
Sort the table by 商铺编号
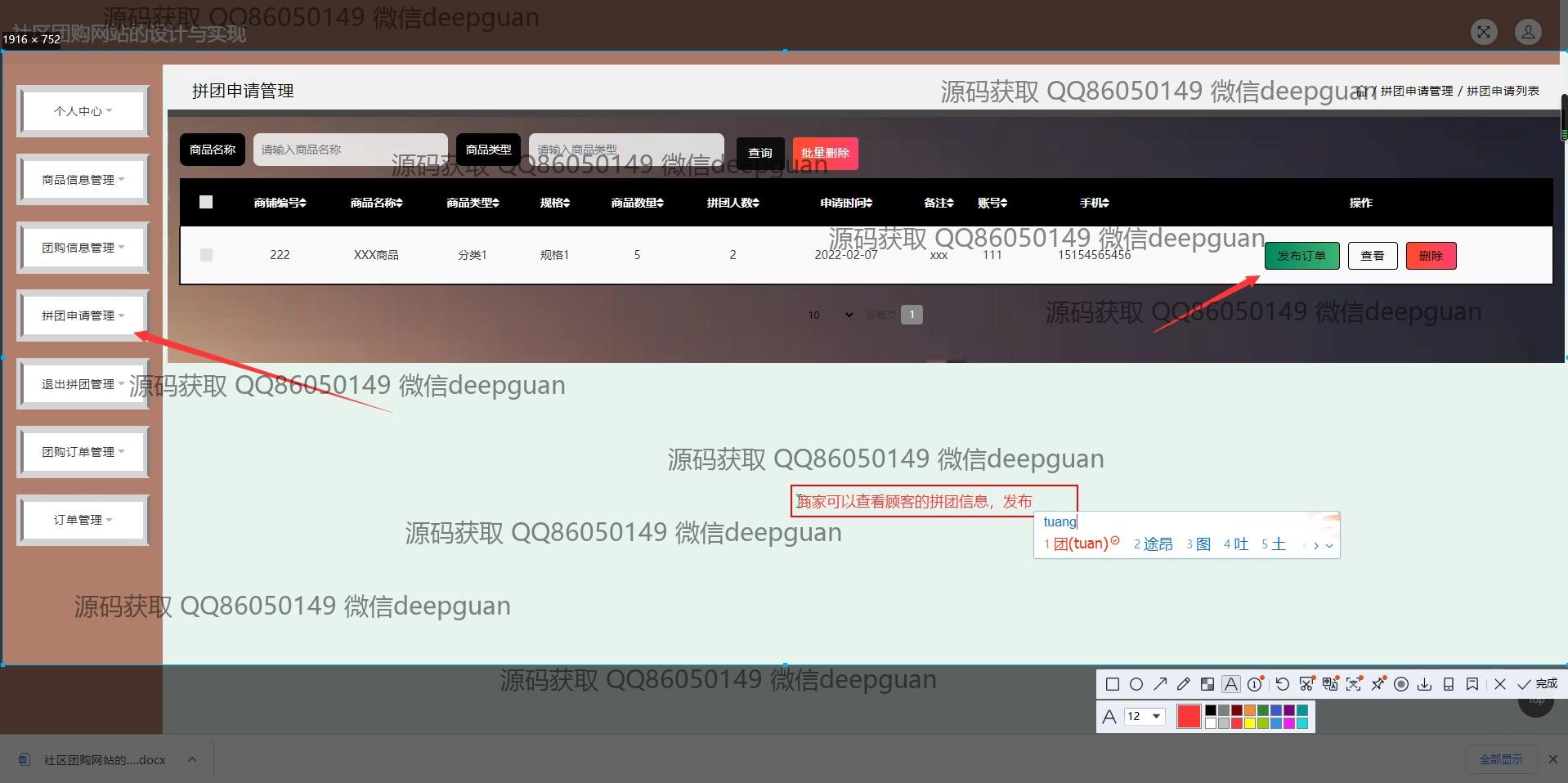coord(280,203)
